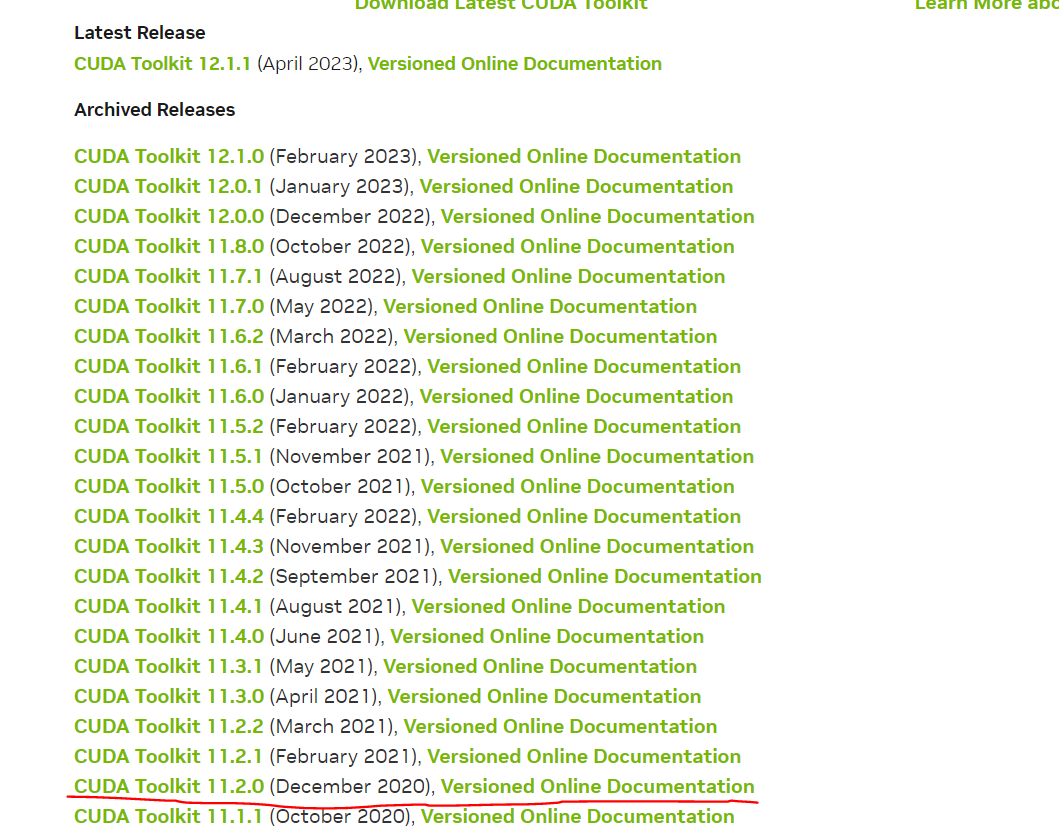Open CUDA Toolkit 11.4.0 link

point(169,636)
